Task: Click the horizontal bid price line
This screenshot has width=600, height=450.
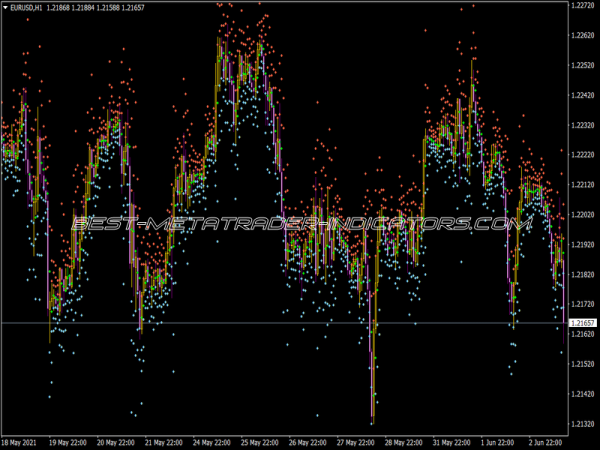Action: coord(300,323)
